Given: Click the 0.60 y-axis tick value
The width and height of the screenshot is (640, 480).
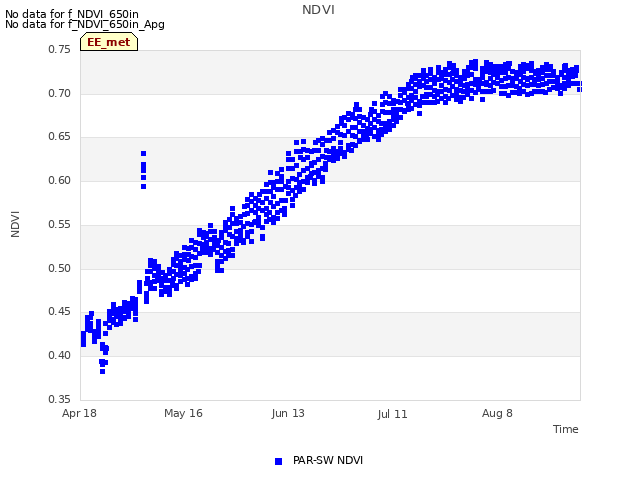Looking at the screenshot, I should (x=59, y=180).
